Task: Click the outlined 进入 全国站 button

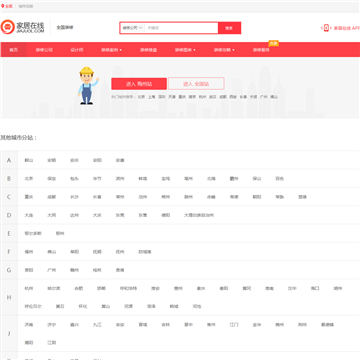Action: [x=196, y=84]
